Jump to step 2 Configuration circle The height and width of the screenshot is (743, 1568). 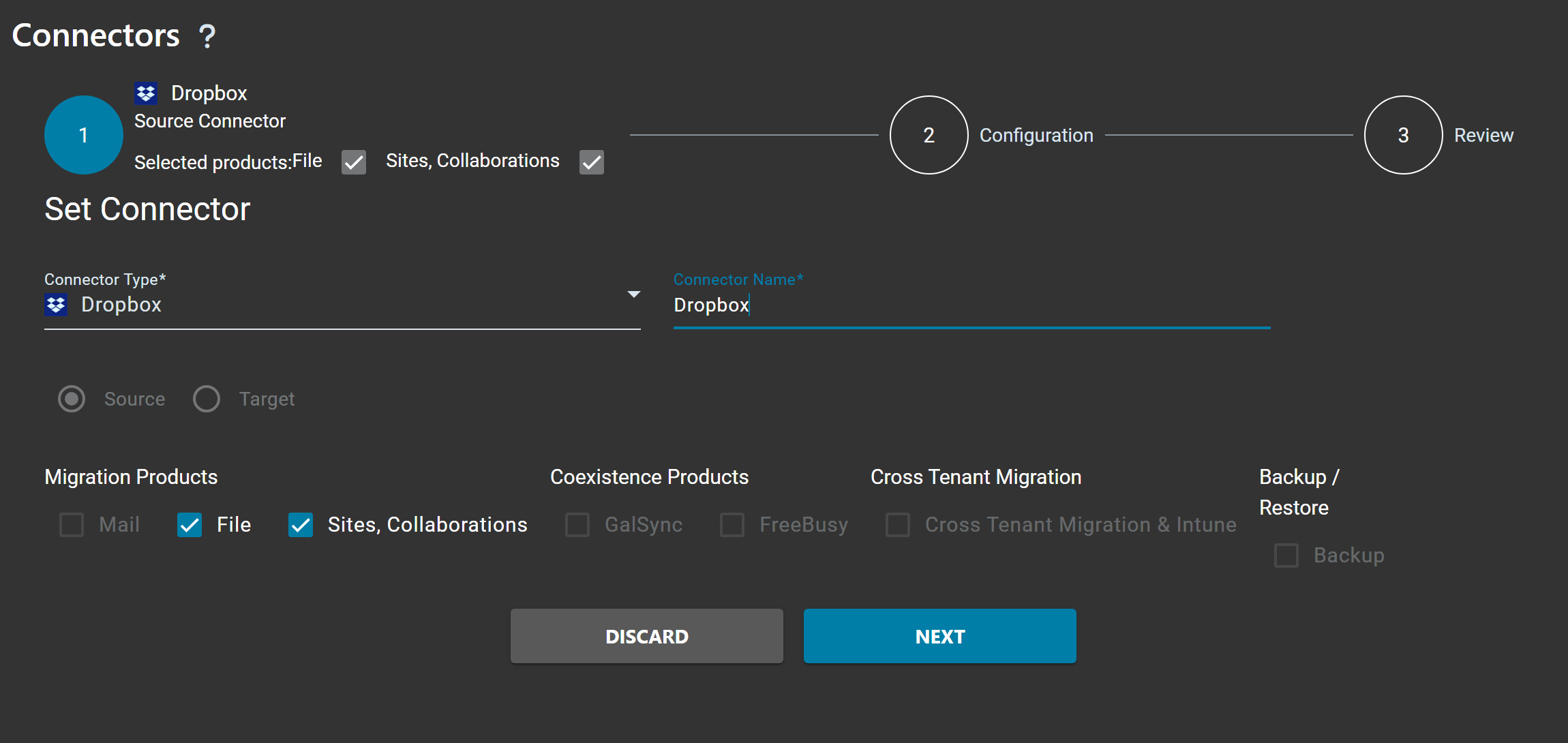(929, 135)
